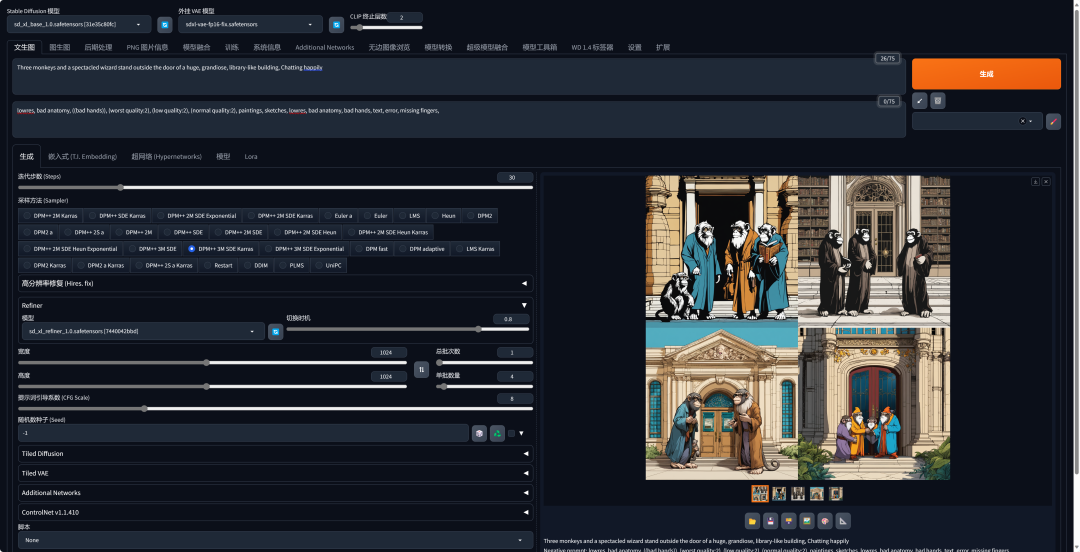The image size is (1080, 552).
Task: Choose the DPM++ 2M Karras sampler
Action: tap(50, 215)
